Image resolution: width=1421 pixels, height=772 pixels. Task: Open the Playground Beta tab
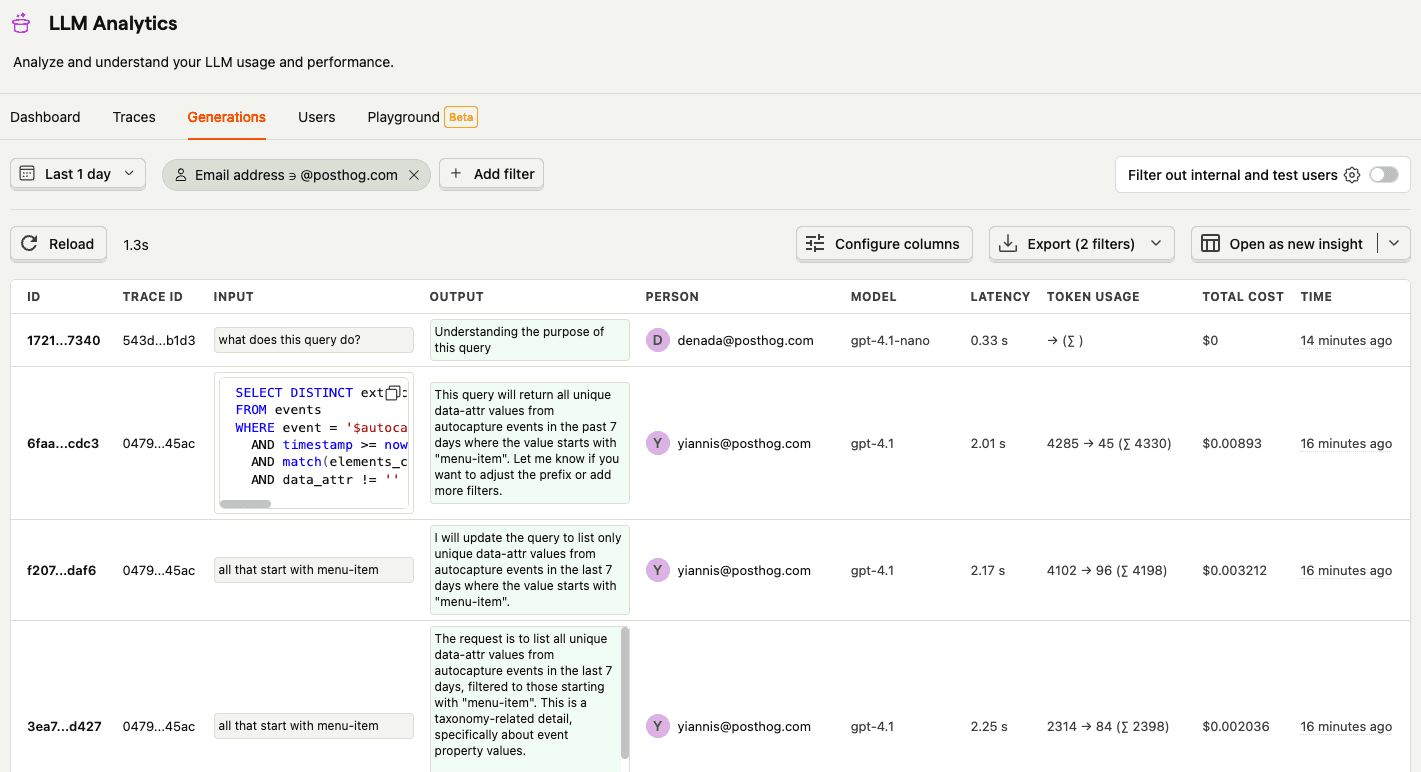click(x=422, y=117)
